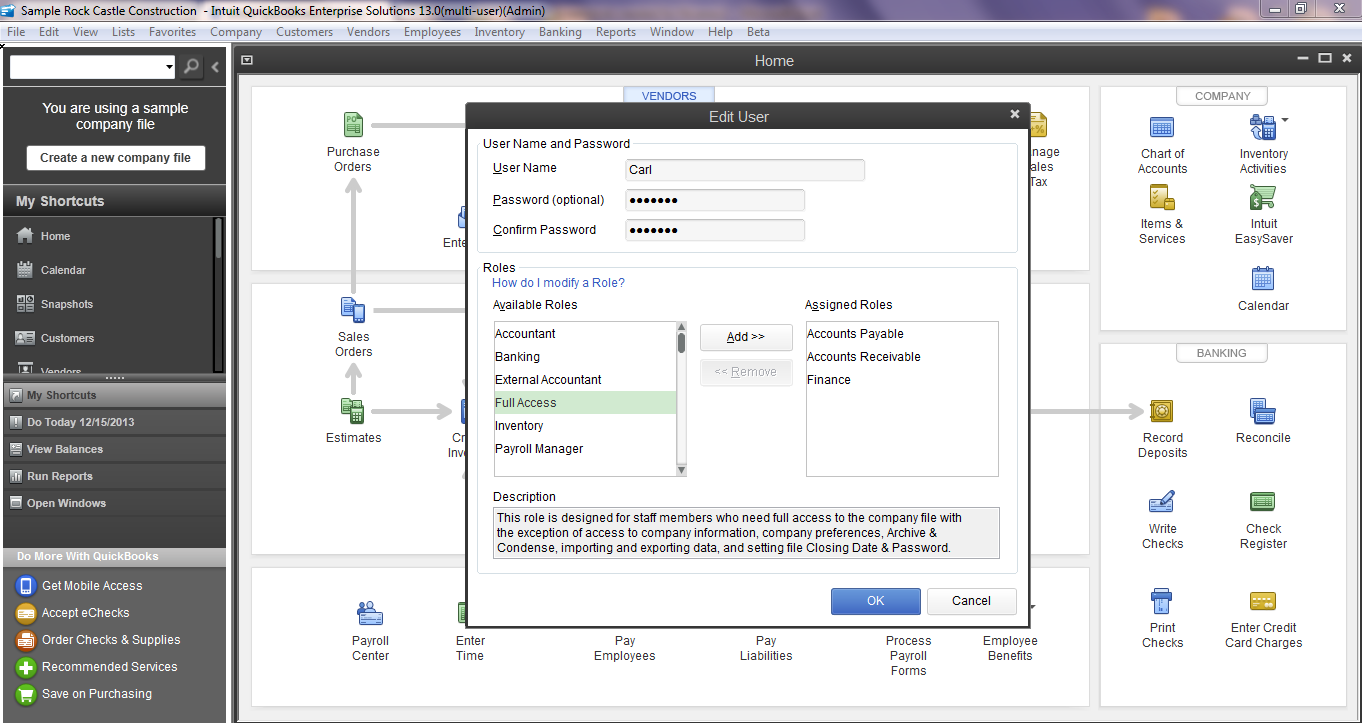Select Accountant in Available Roles
The height and width of the screenshot is (723, 1362).
(x=585, y=334)
